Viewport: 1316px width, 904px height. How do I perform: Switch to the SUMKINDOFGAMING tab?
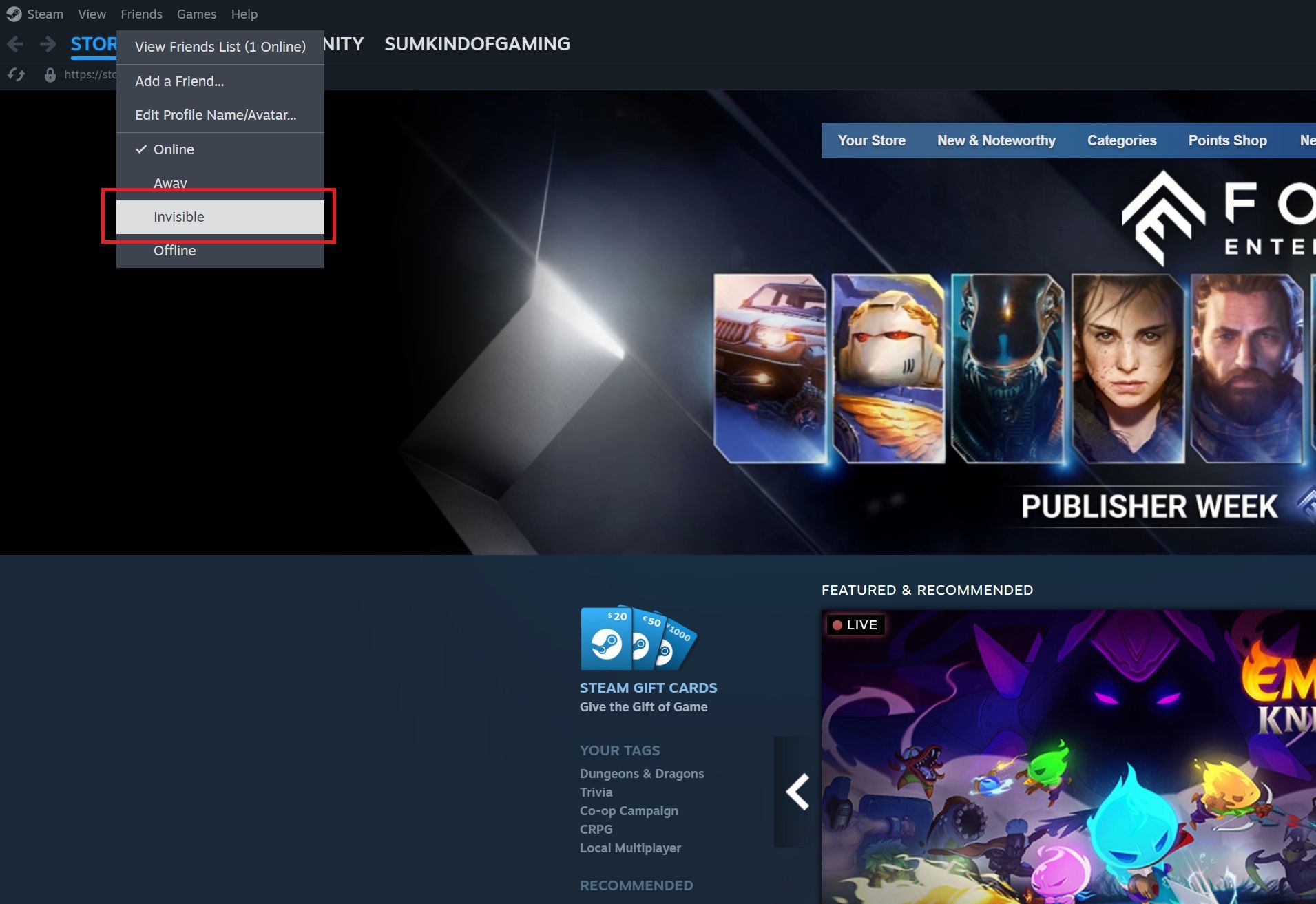tap(477, 44)
